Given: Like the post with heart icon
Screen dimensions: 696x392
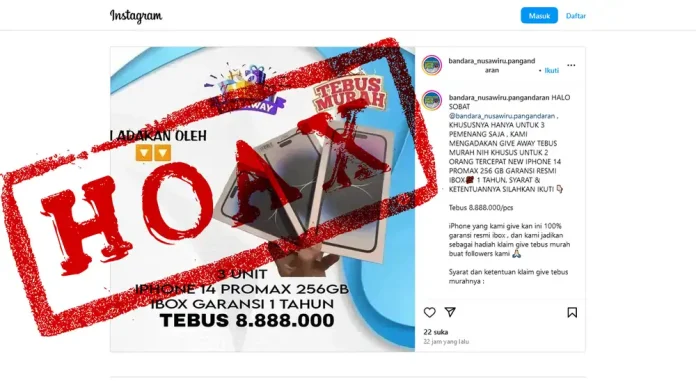Looking at the screenshot, I should click(x=429, y=313).
